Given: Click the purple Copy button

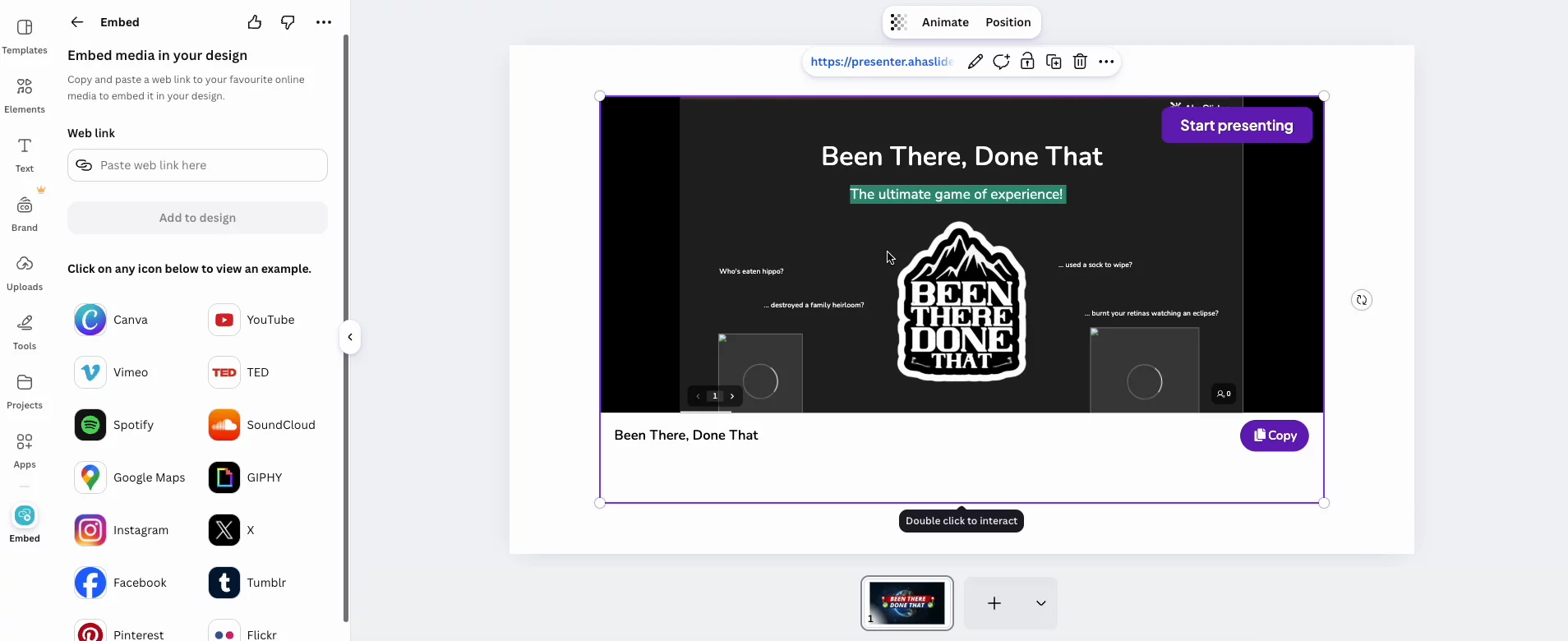Looking at the screenshot, I should [x=1275, y=436].
